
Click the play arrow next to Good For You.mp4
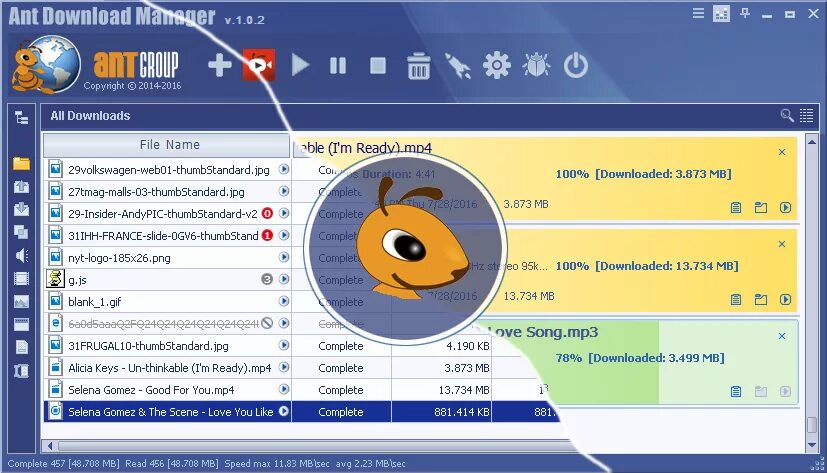[284, 389]
